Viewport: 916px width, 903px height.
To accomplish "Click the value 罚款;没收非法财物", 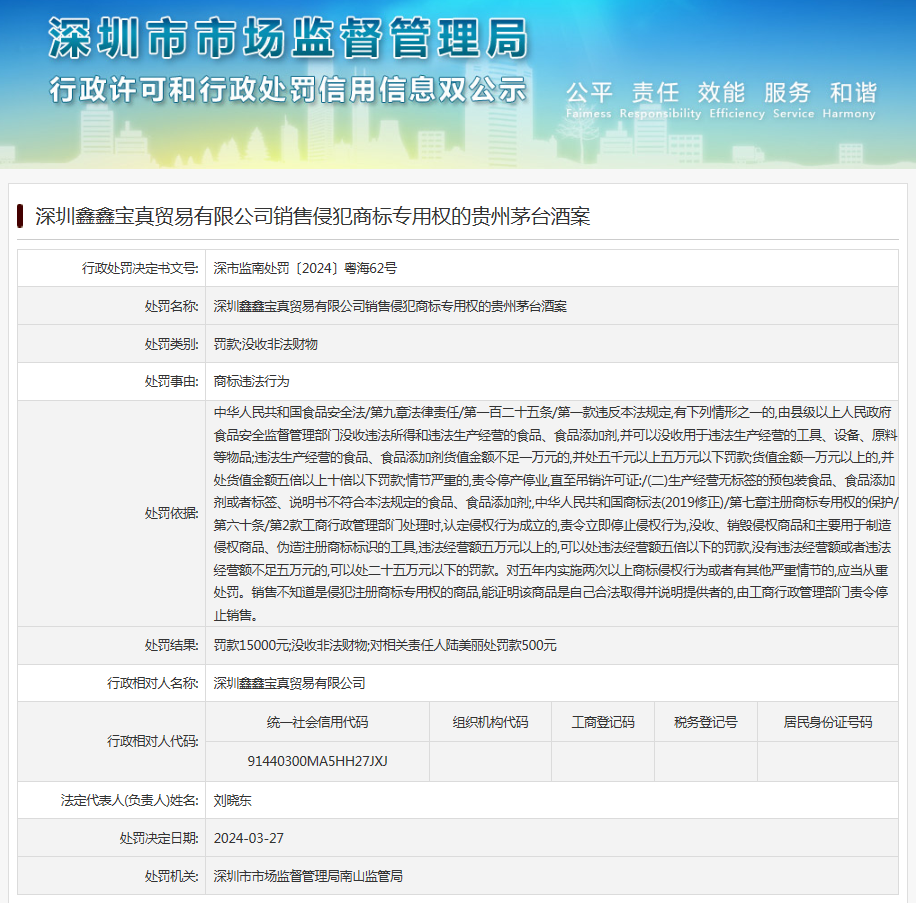I will 266,344.
